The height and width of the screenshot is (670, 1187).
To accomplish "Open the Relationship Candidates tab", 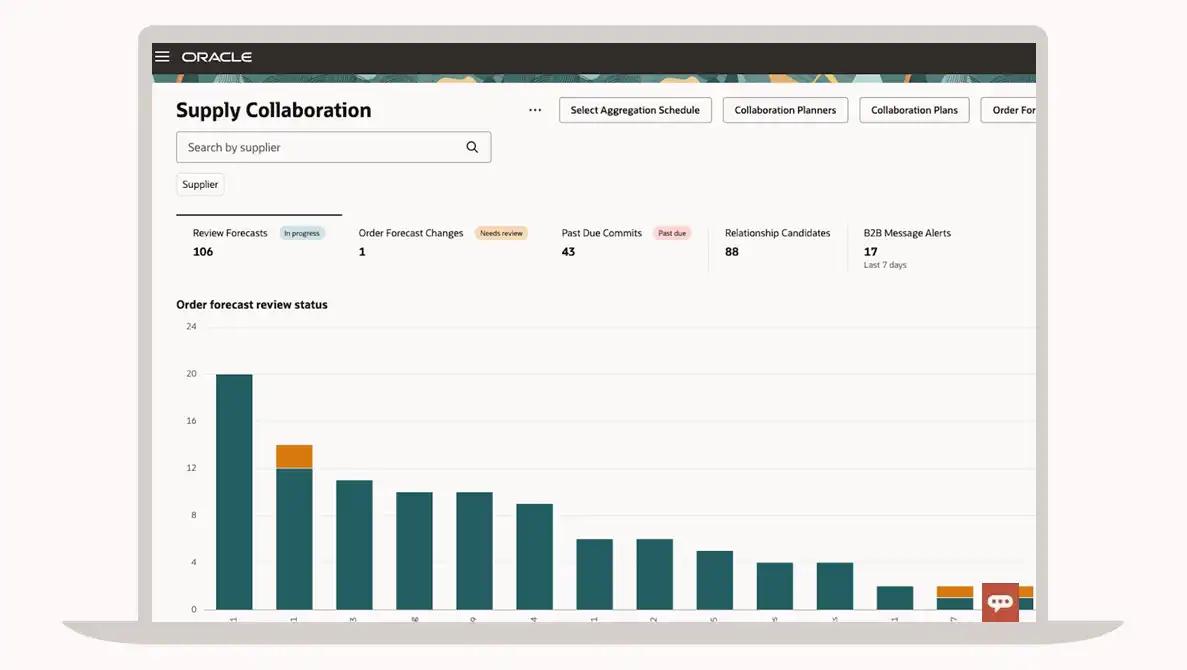I will pyautogui.click(x=777, y=233).
